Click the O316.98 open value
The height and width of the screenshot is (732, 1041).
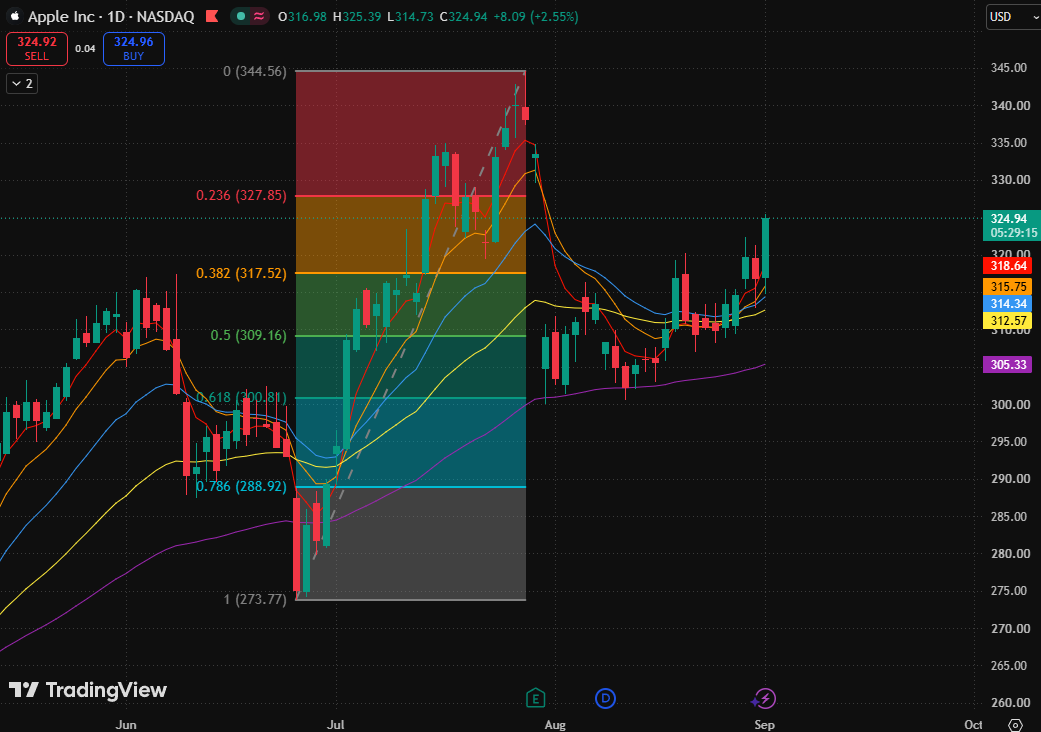pyautogui.click(x=303, y=17)
